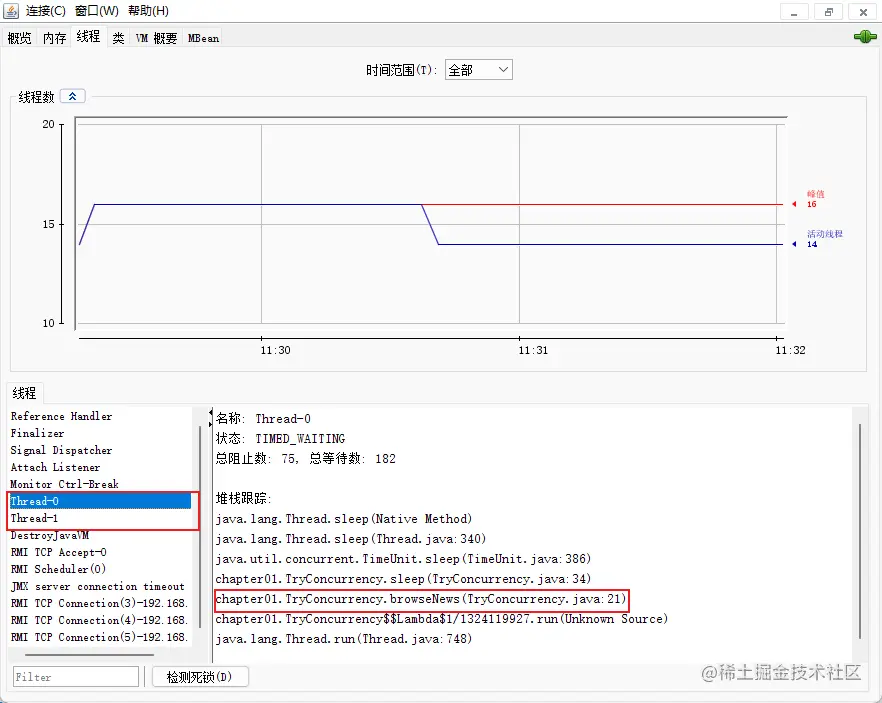The image size is (882, 703).
Task: Switch to the 类 tab
Action: coord(118,38)
